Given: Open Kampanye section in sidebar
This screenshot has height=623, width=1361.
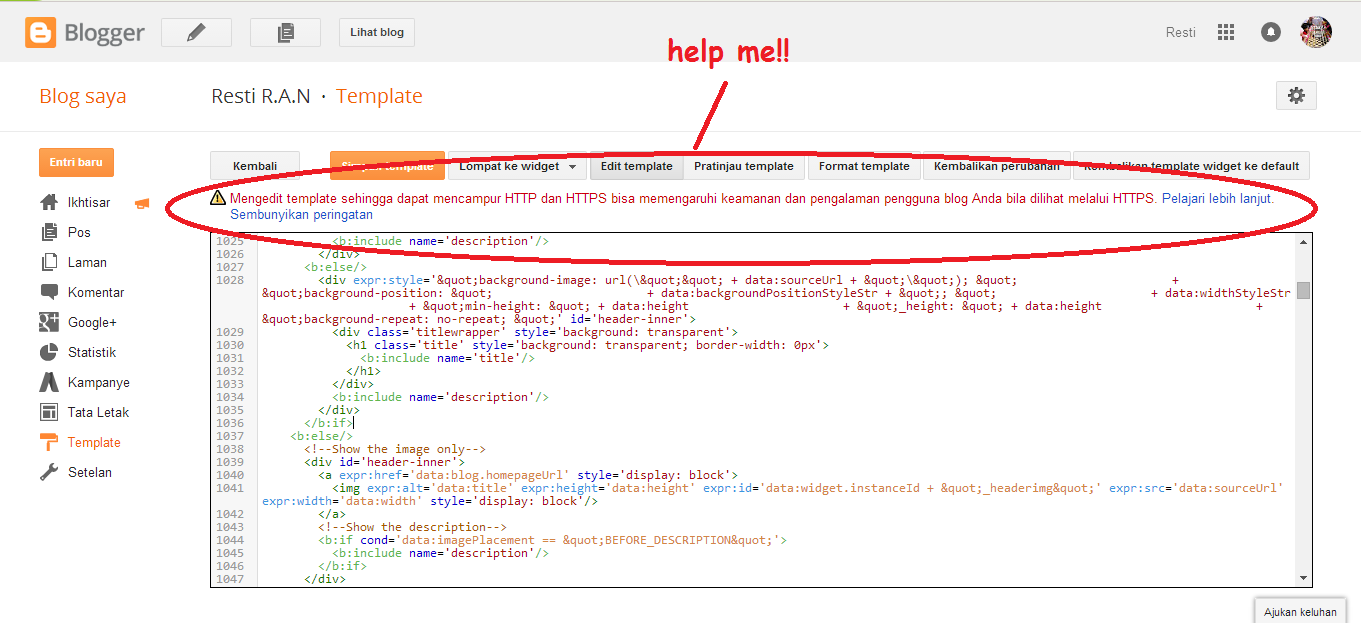Looking at the screenshot, I should coord(99,382).
